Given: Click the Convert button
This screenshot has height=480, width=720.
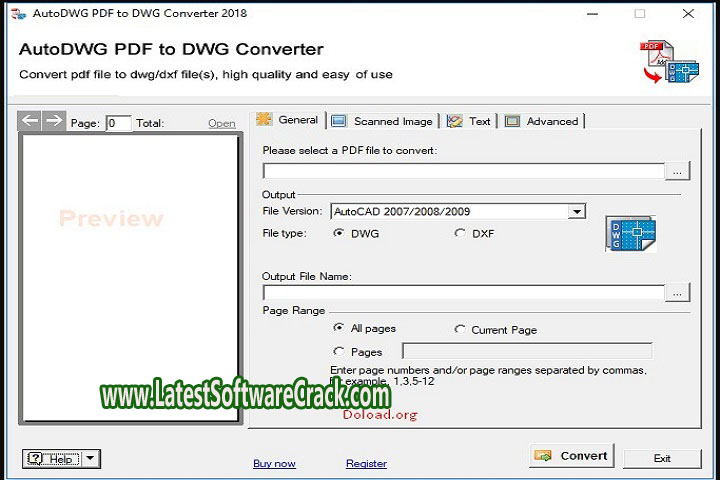Looking at the screenshot, I should tap(571, 456).
